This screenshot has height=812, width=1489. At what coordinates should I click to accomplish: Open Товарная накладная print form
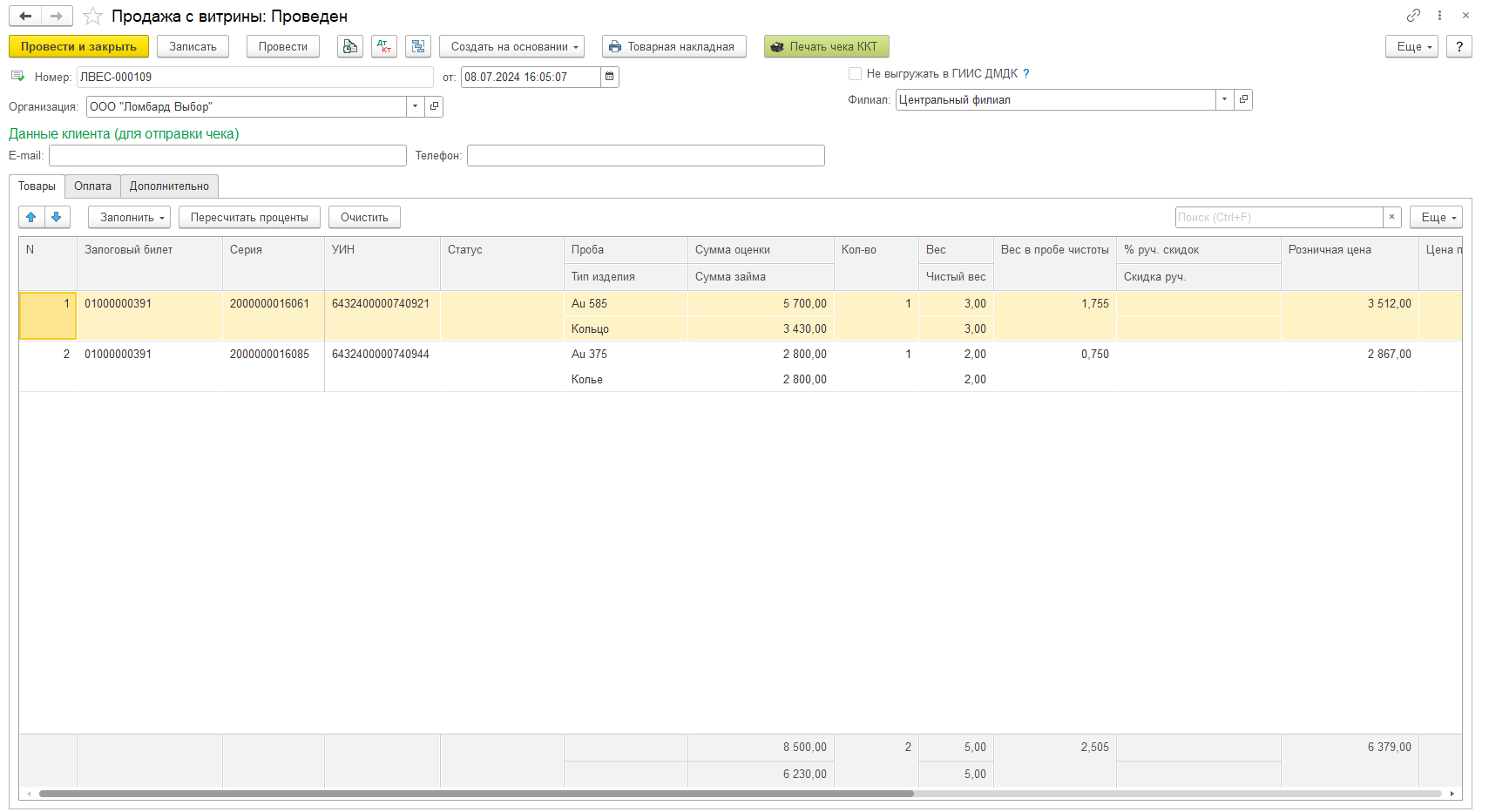[x=673, y=46]
